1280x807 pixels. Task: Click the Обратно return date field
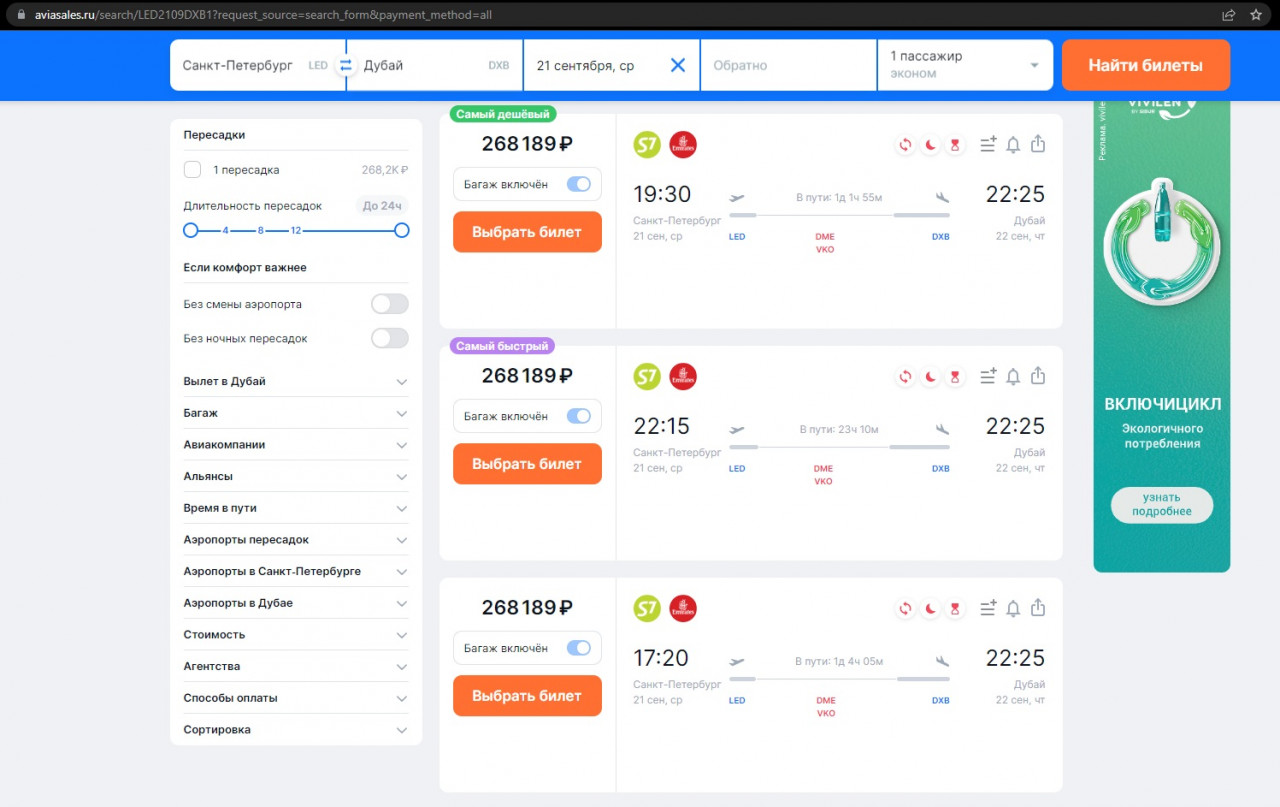[x=789, y=65]
